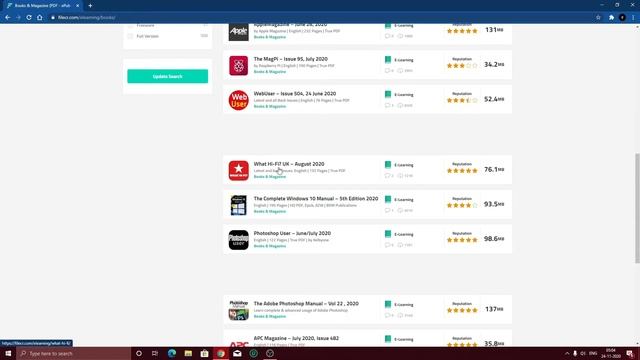The image size is (640, 360).
Task: Open Microsoft Store from the taskbar
Action: click(x=204, y=353)
